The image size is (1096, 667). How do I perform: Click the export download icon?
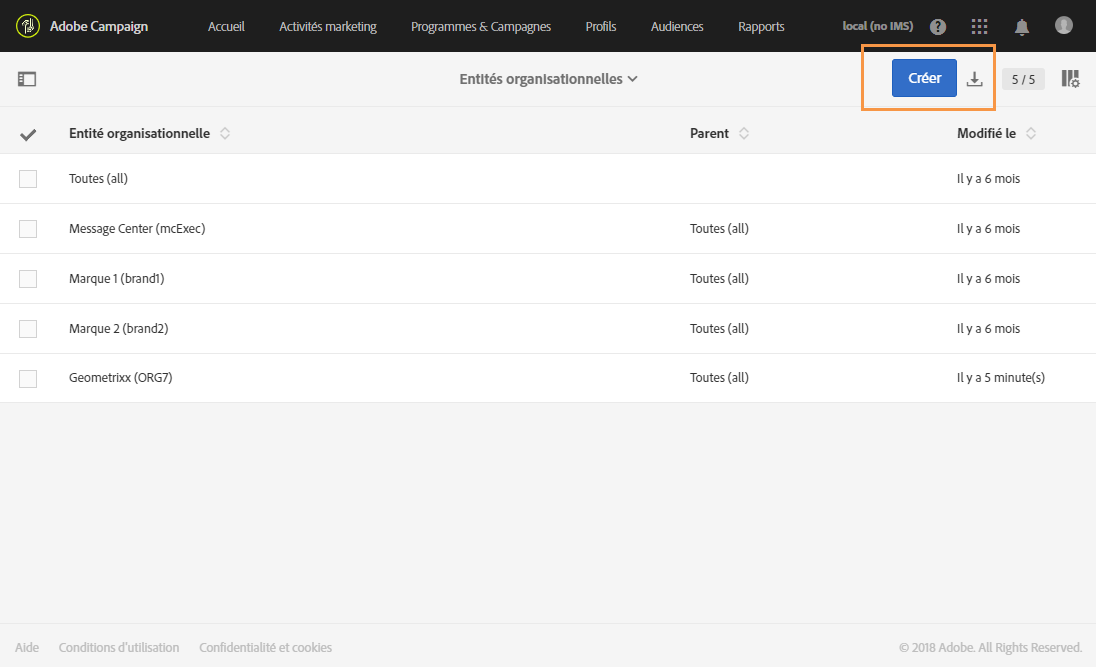(x=974, y=79)
